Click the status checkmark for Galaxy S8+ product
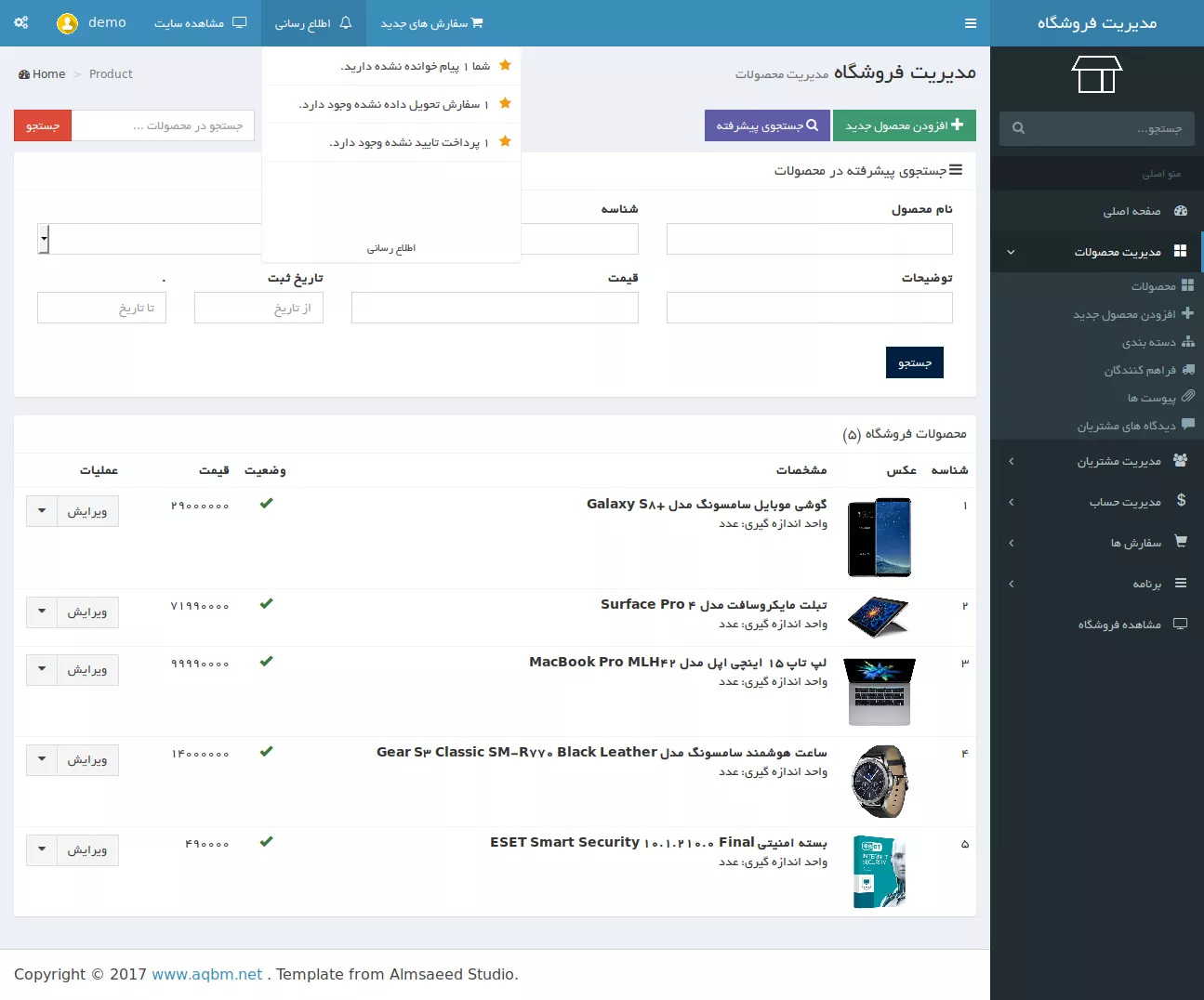Viewport: 1204px width, 1000px height. point(267,503)
